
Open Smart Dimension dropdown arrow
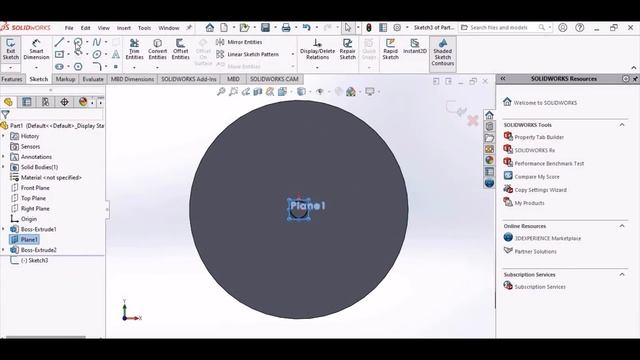point(36,67)
